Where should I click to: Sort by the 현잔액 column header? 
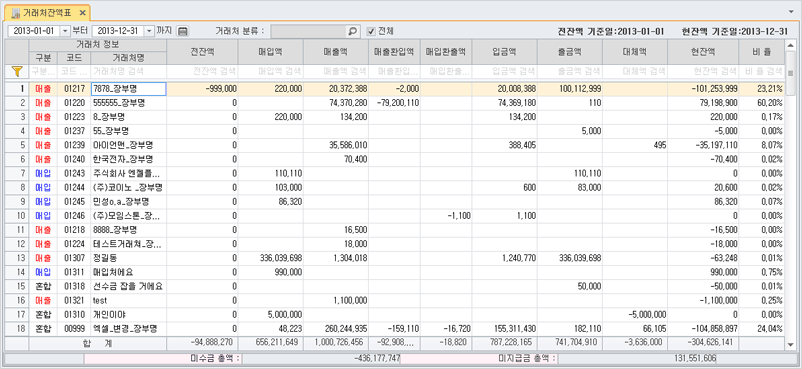coord(703,52)
